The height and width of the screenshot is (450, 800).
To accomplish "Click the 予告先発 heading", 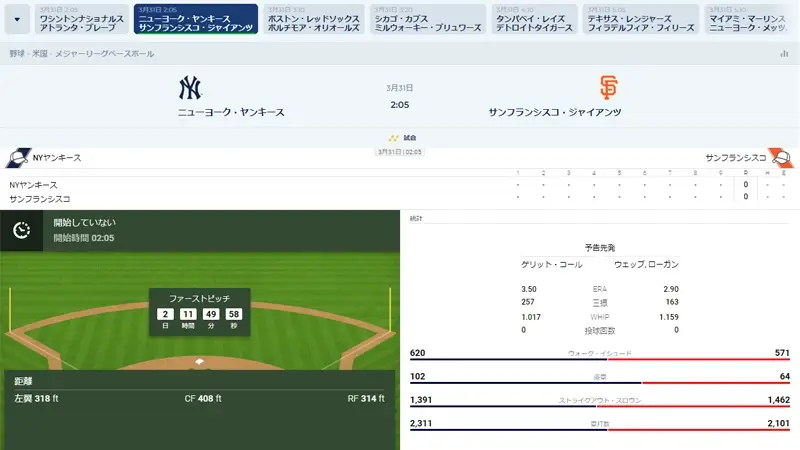I will pos(600,248).
